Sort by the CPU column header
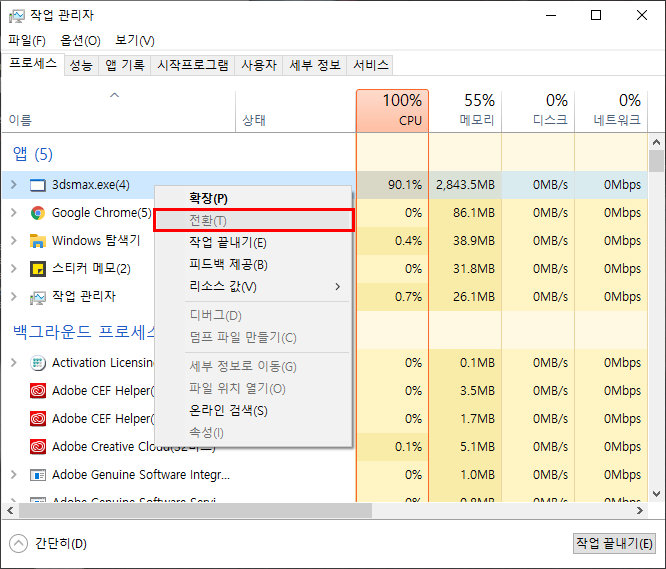The height and width of the screenshot is (569, 666). coord(392,111)
